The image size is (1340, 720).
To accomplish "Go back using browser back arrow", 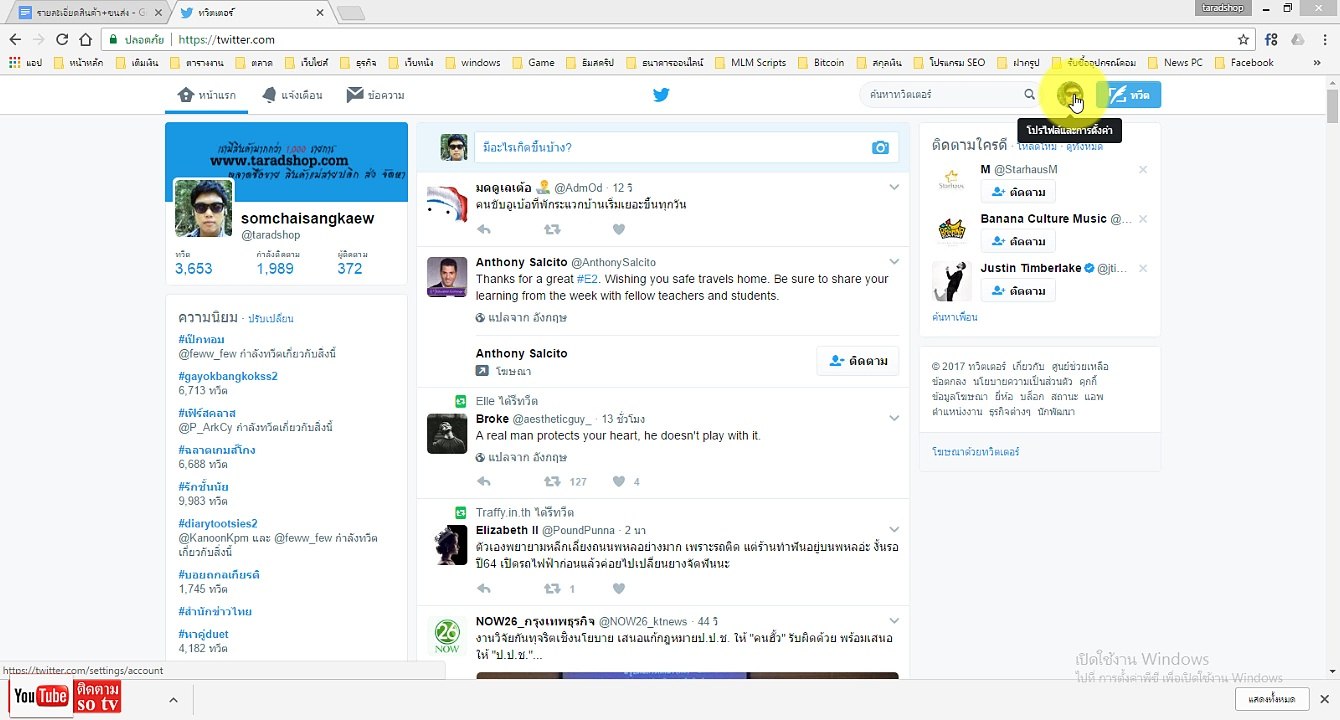I will (15, 40).
